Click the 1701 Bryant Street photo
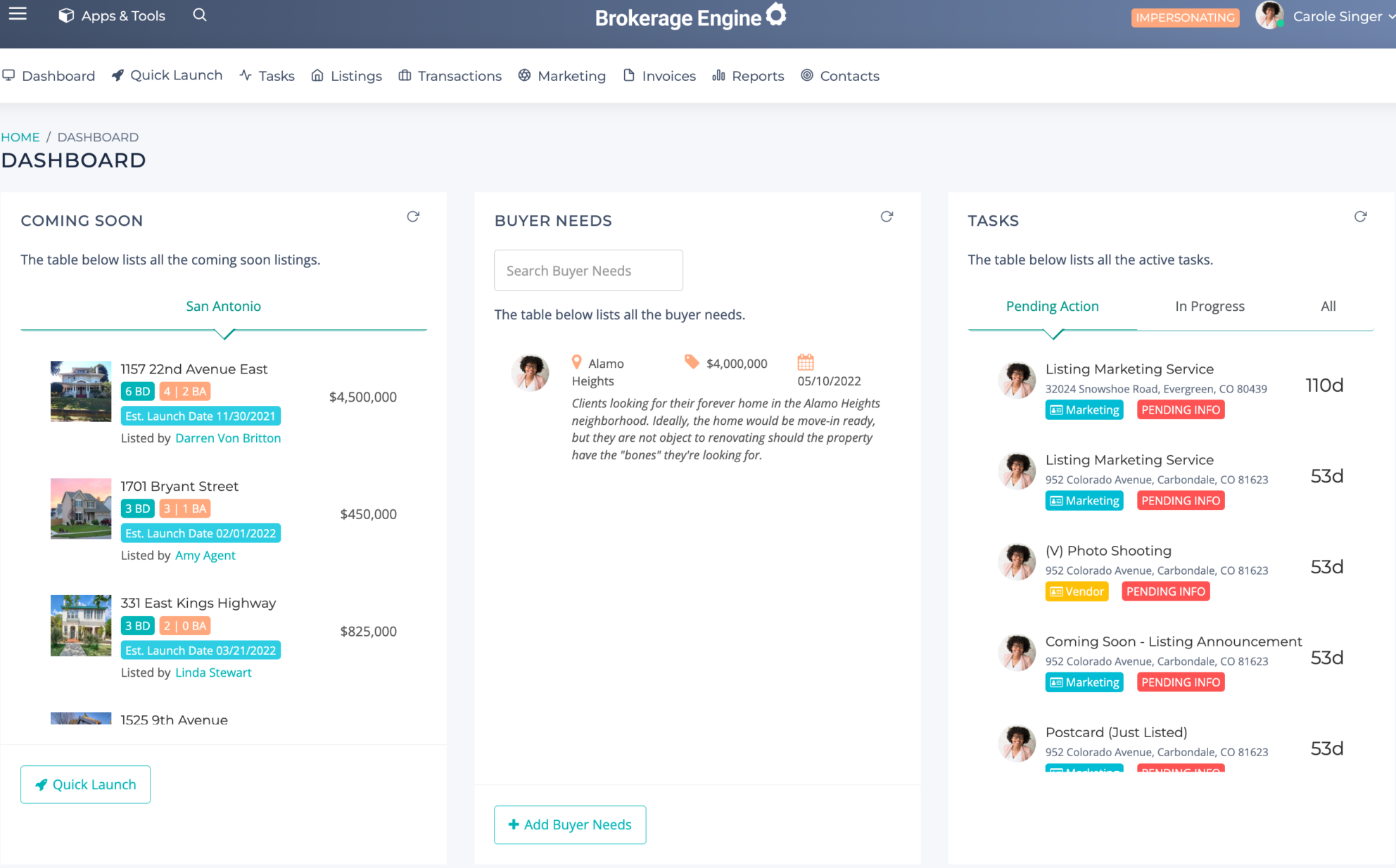1396x868 pixels. click(x=80, y=508)
